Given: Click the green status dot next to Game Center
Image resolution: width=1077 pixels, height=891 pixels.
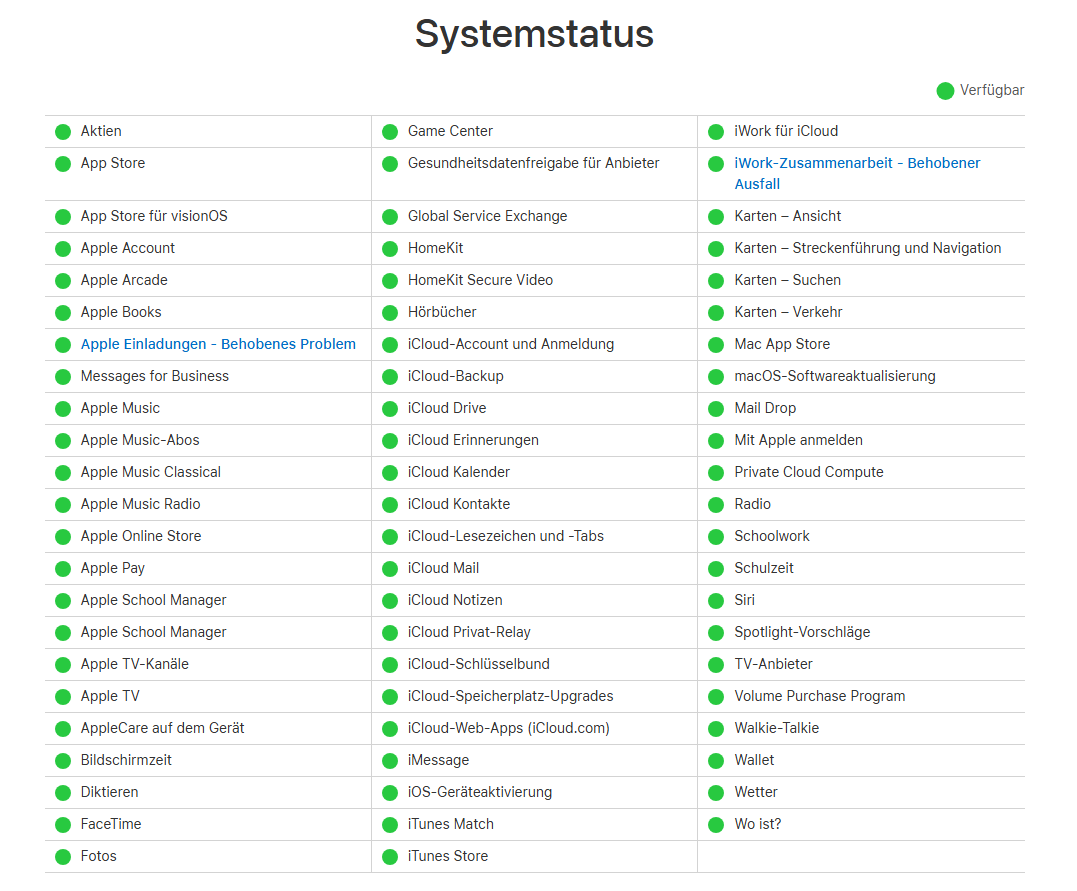Looking at the screenshot, I should [x=390, y=132].
